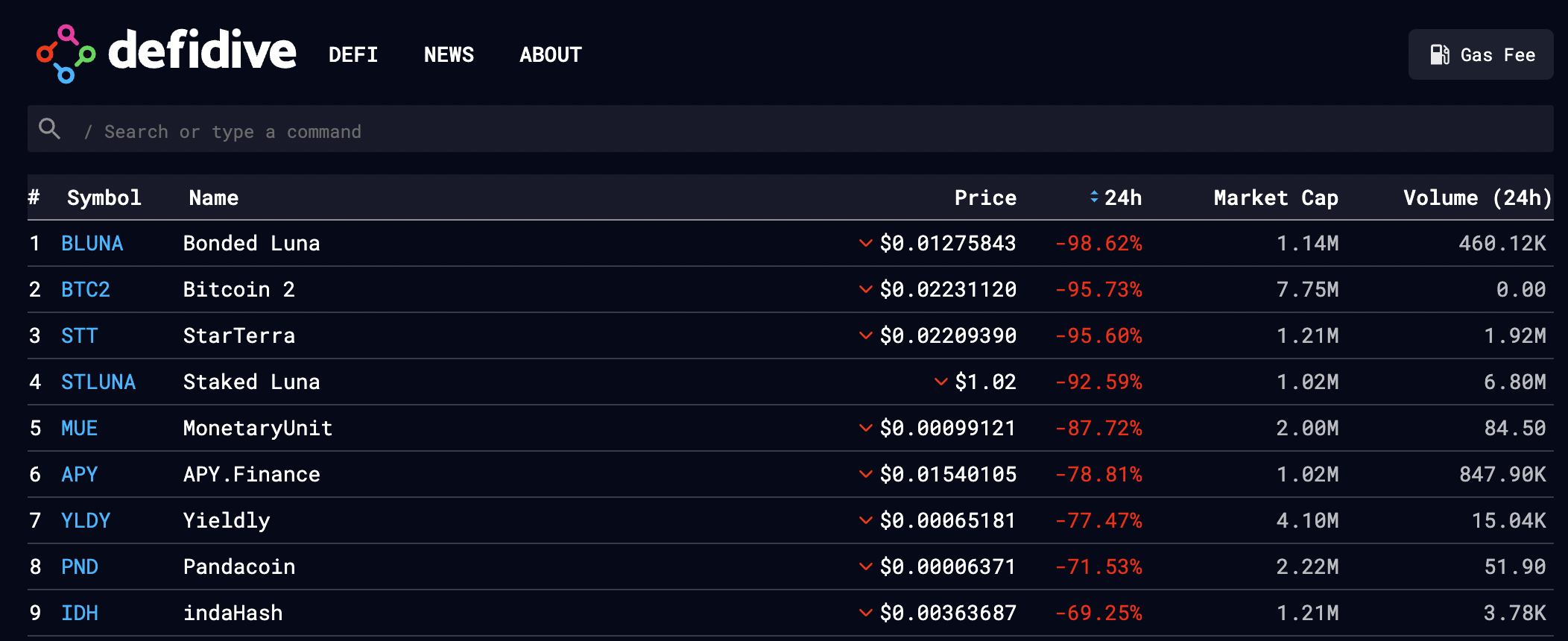Screen dimensions: 1568x641
Task: Click the 6.80M volume value
Action: pyautogui.click(x=1515, y=382)
